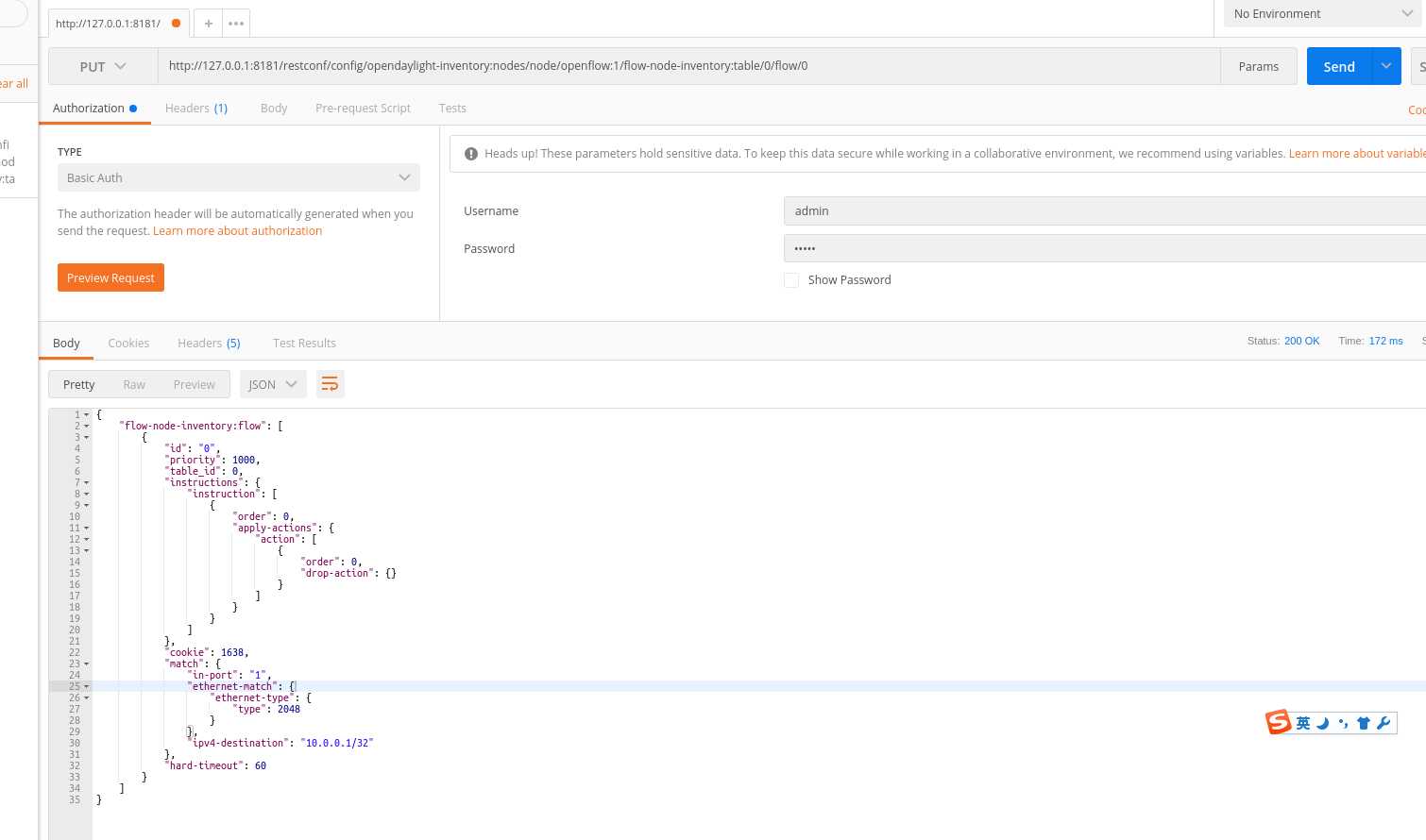Follow Learn more about variables link

tap(1357, 154)
